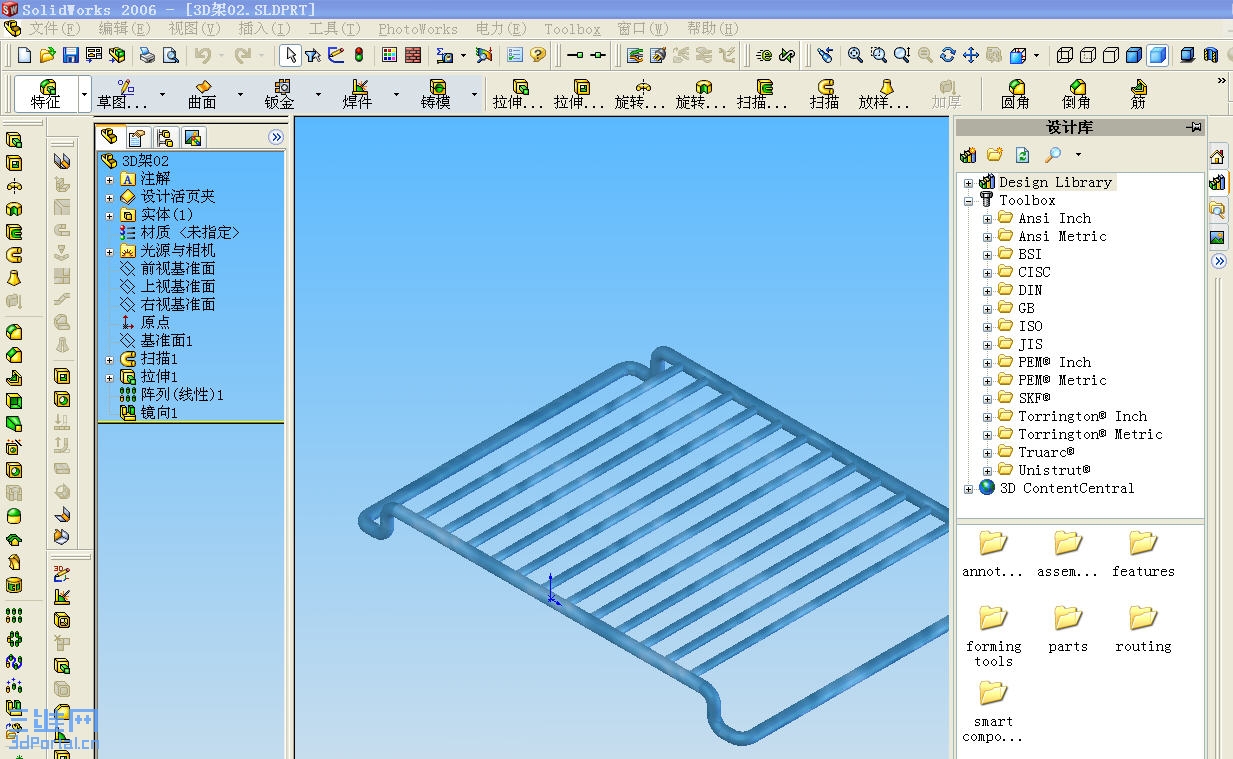Expand the 拉伸1 extrude feature node
Image resolution: width=1233 pixels, height=759 pixels.
click(x=110, y=377)
